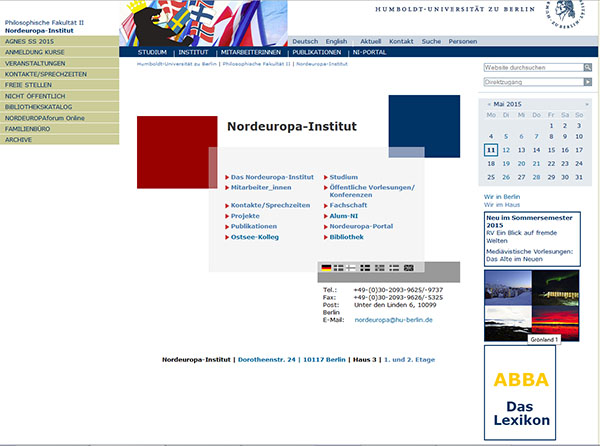Open the Kontakt top link
600x446 pixels.
(x=401, y=41)
